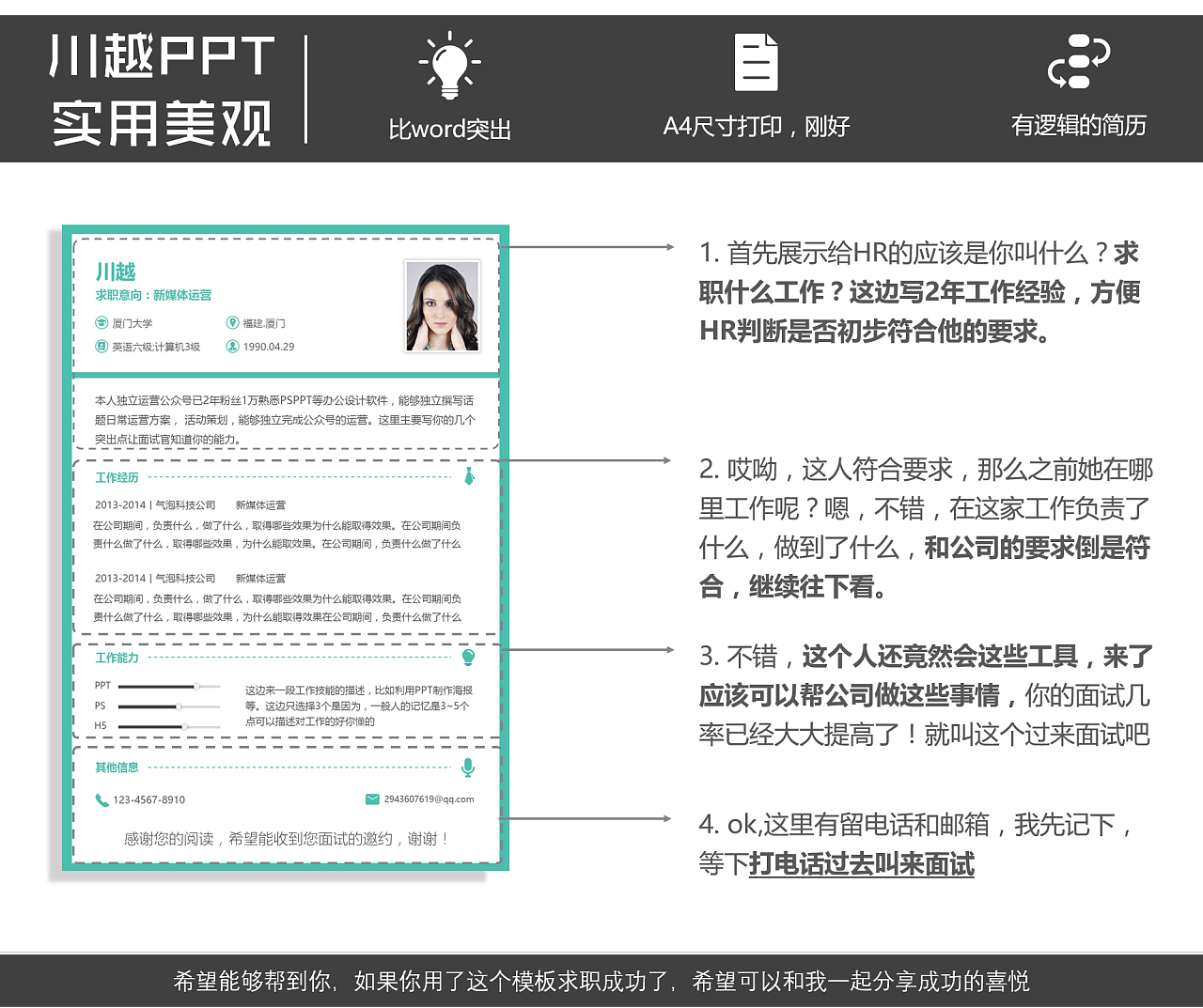Click the envelope icon beside the email
The width and height of the screenshot is (1203, 1008).
(372, 799)
